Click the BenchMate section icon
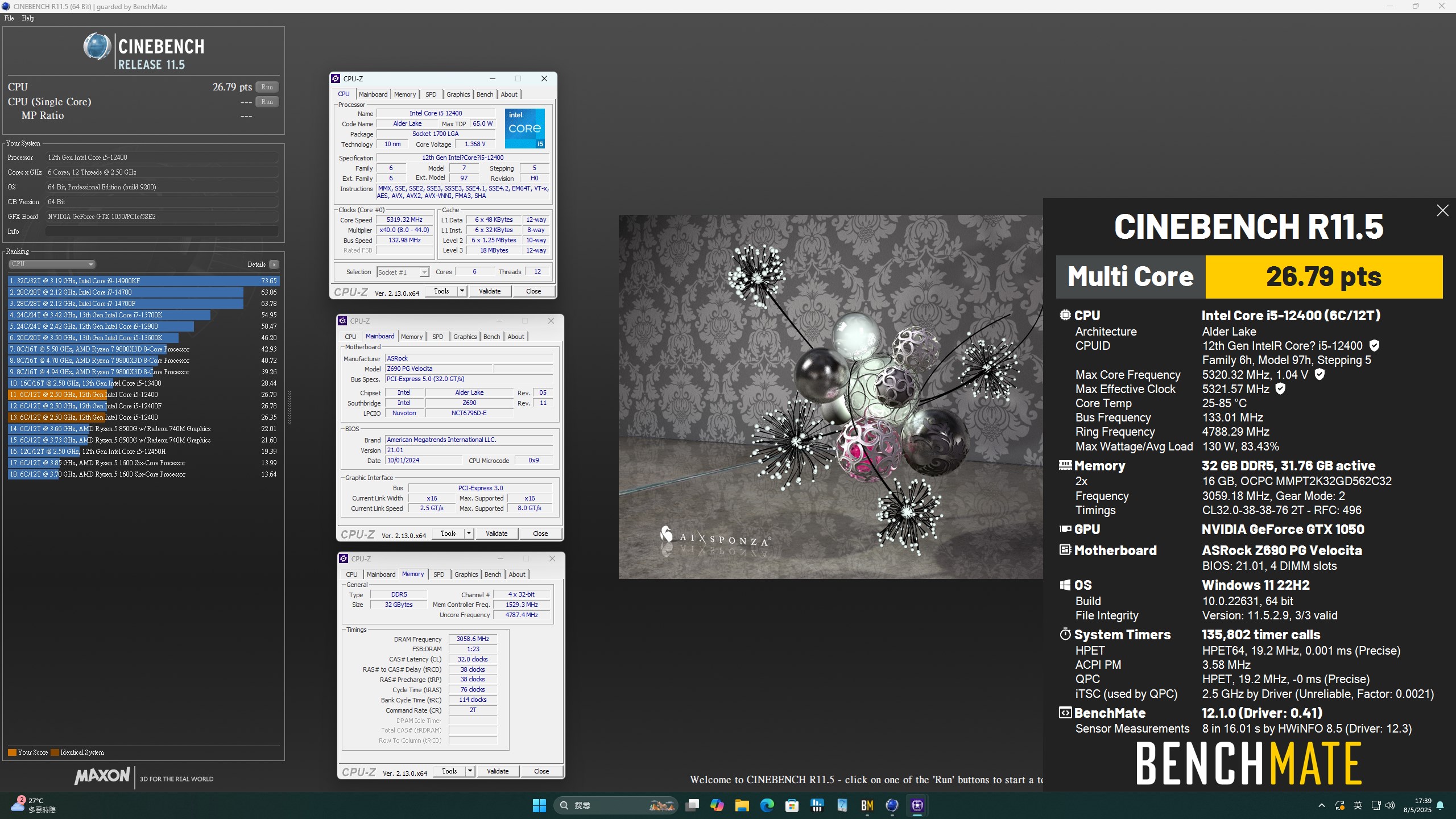This screenshot has width=1456, height=819. click(1065, 713)
